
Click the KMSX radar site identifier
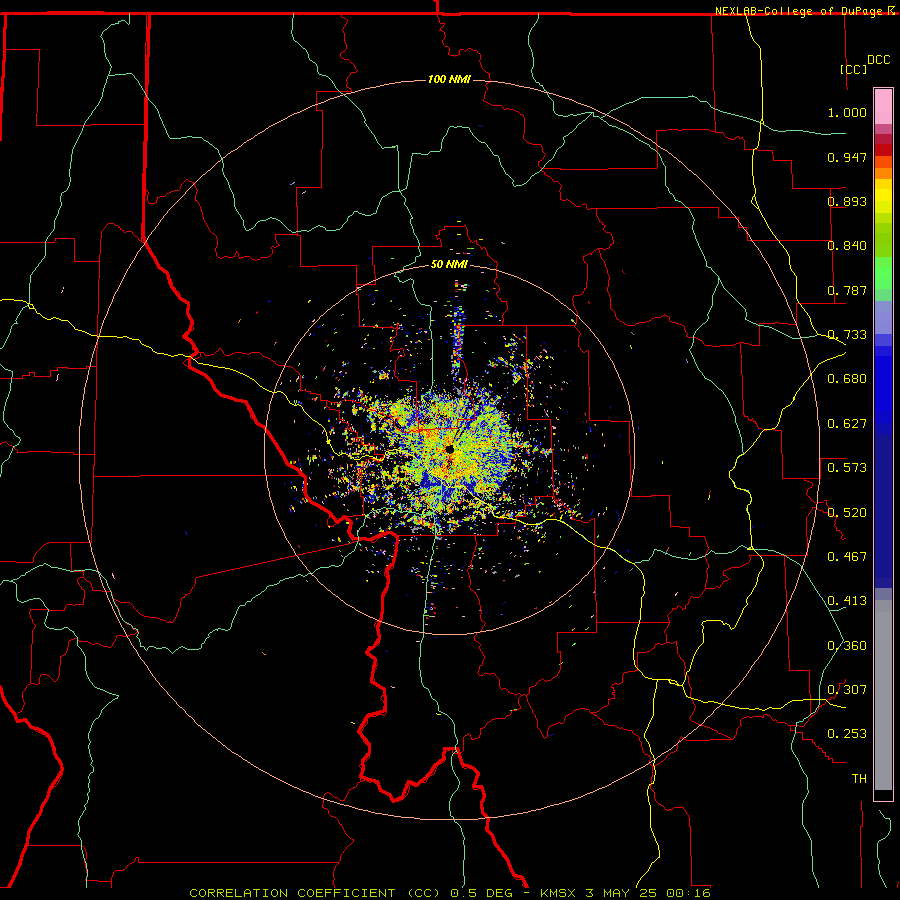click(558, 893)
